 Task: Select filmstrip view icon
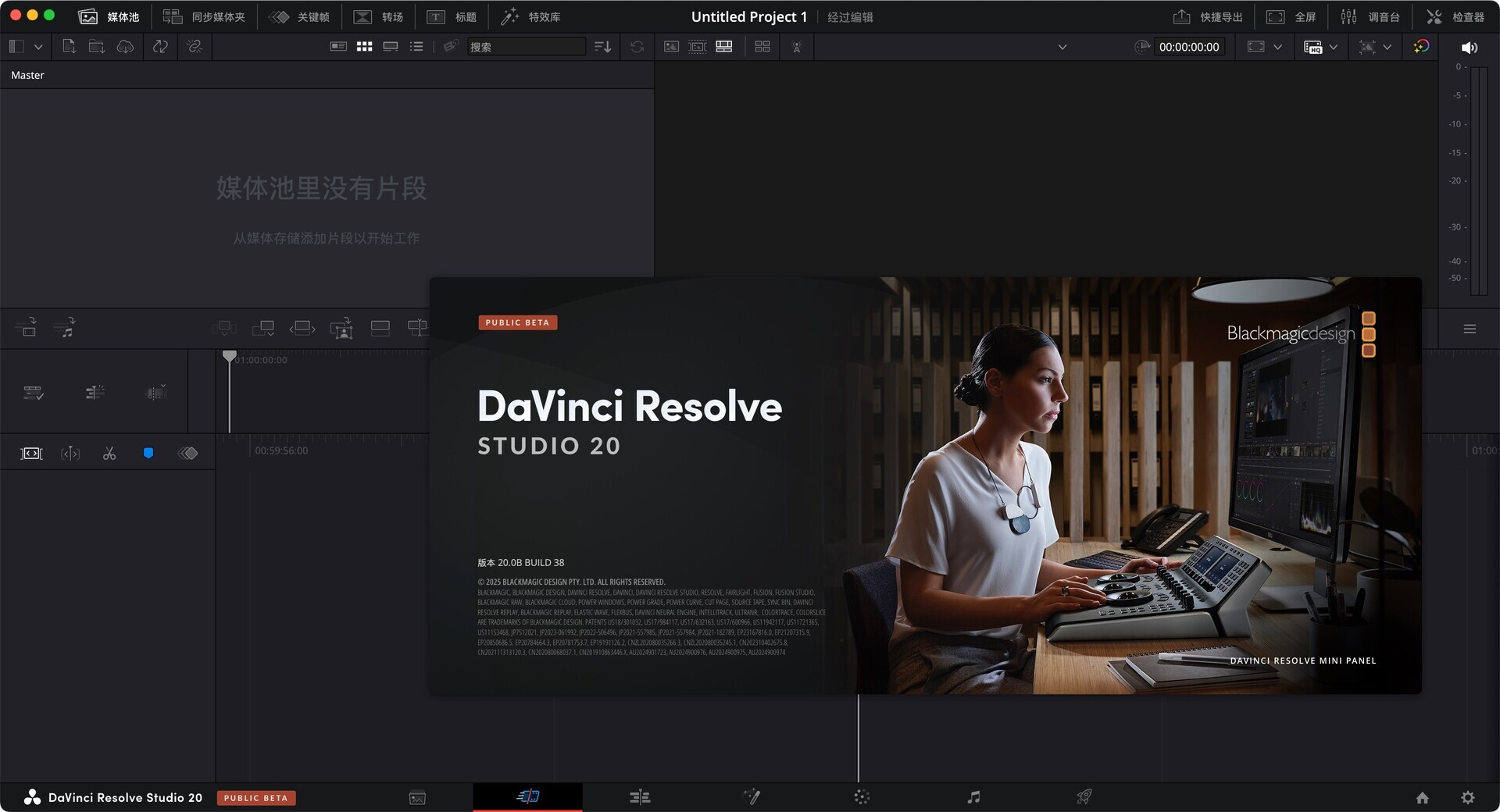click(x=391, y=47)
